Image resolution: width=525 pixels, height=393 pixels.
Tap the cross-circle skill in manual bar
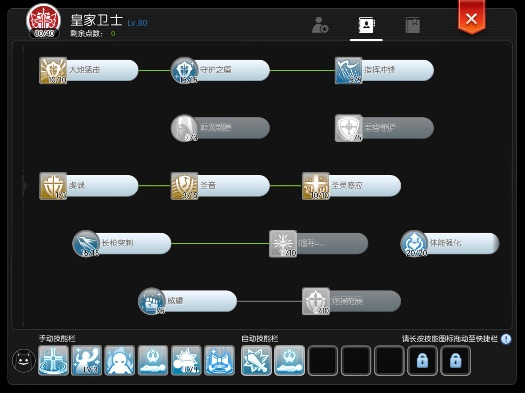[x=53, y=361]
